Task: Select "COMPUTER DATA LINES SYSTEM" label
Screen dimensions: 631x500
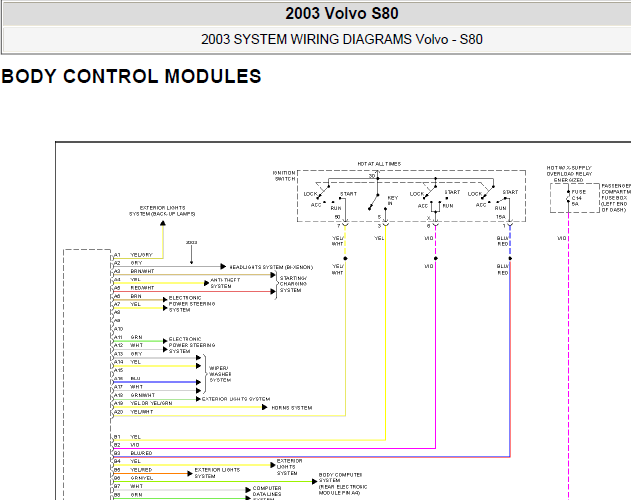Action: (x=267, y=494)
